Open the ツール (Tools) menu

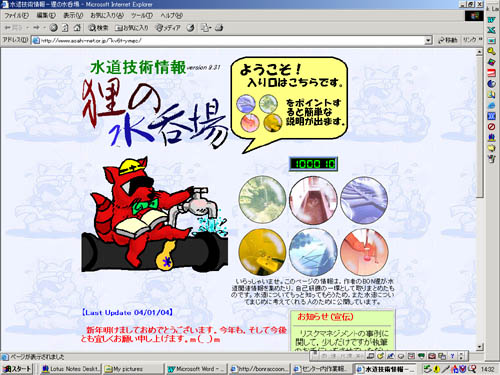(x=142, y=15)
